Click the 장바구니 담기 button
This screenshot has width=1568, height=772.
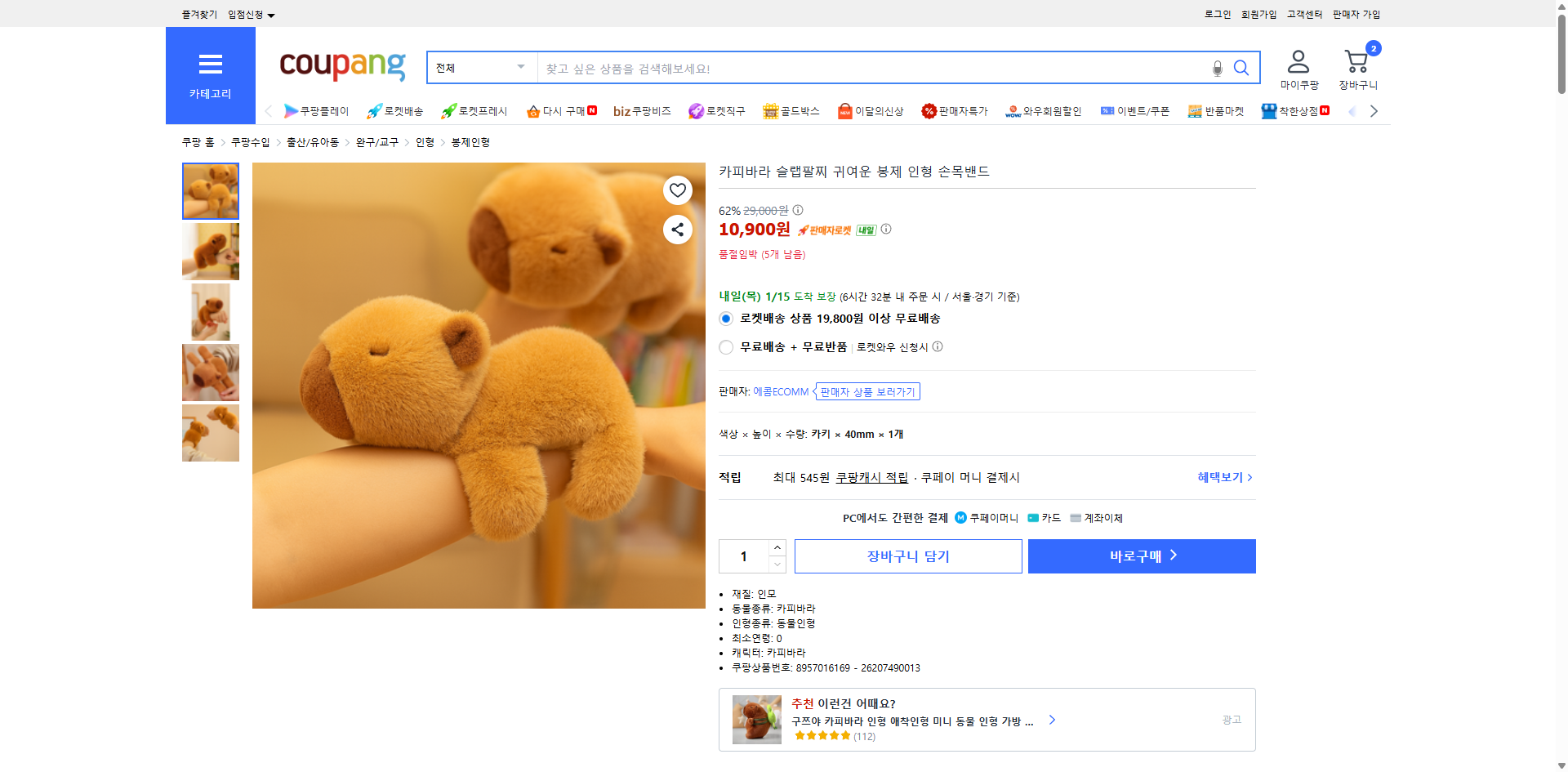(x=907, y=556)
